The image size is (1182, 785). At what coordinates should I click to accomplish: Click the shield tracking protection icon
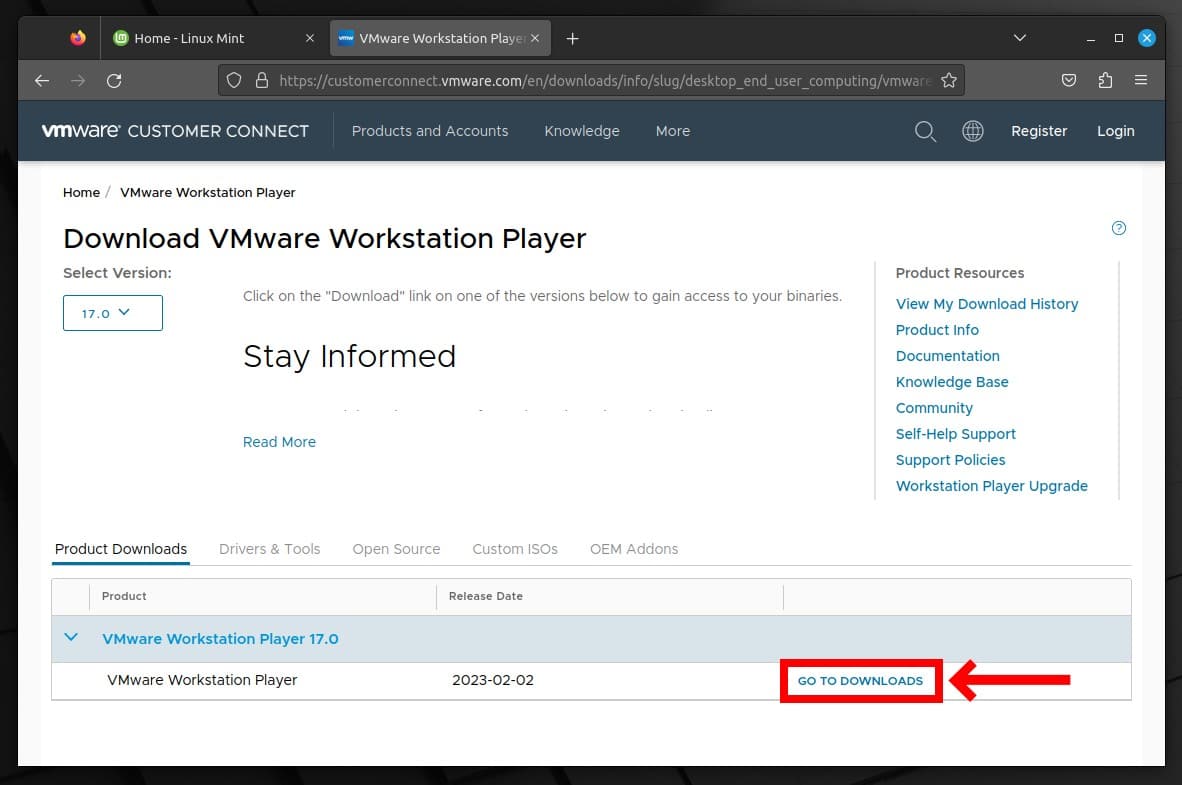point(233,80)
